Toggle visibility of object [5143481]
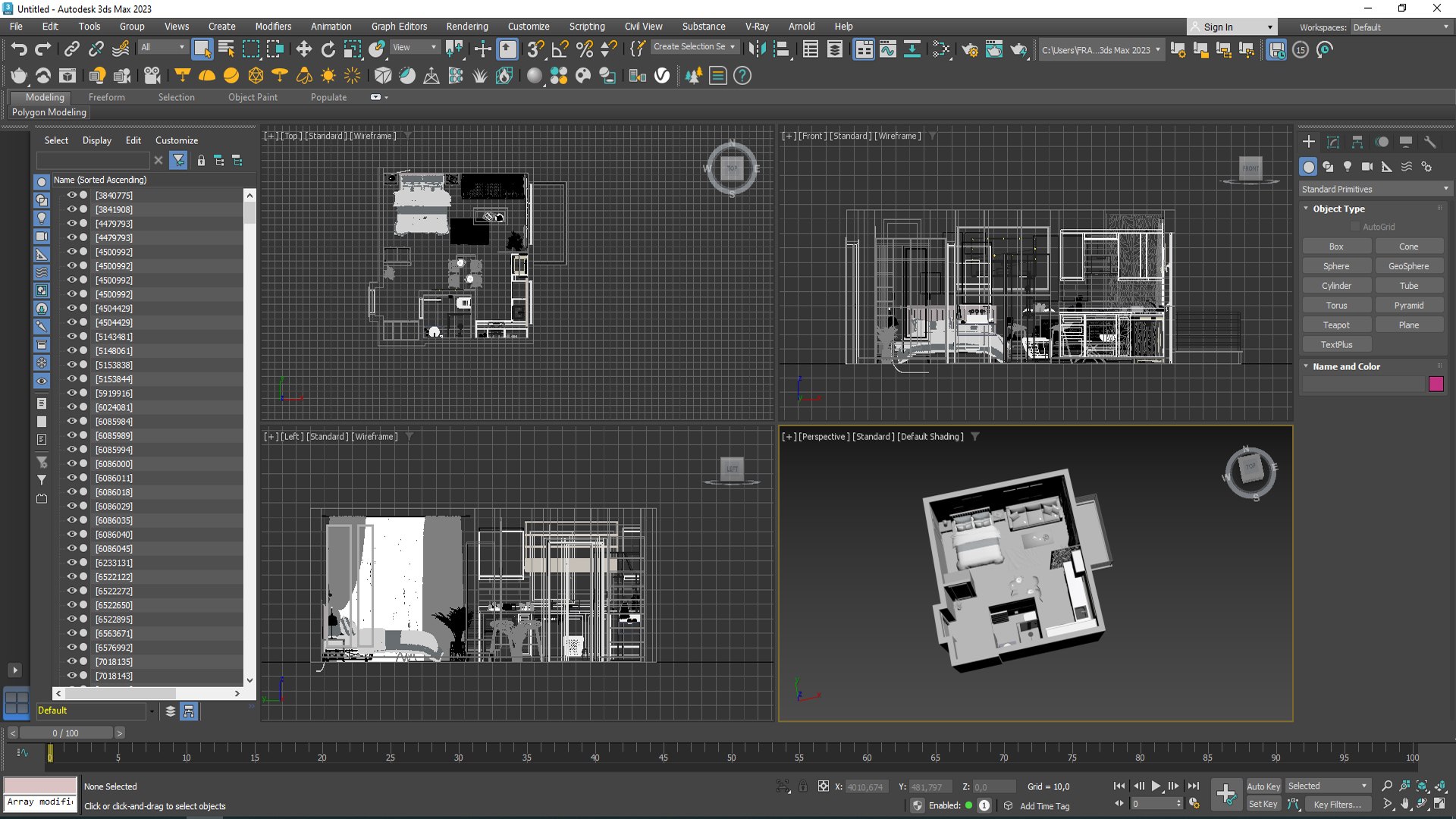 point(72,336)
